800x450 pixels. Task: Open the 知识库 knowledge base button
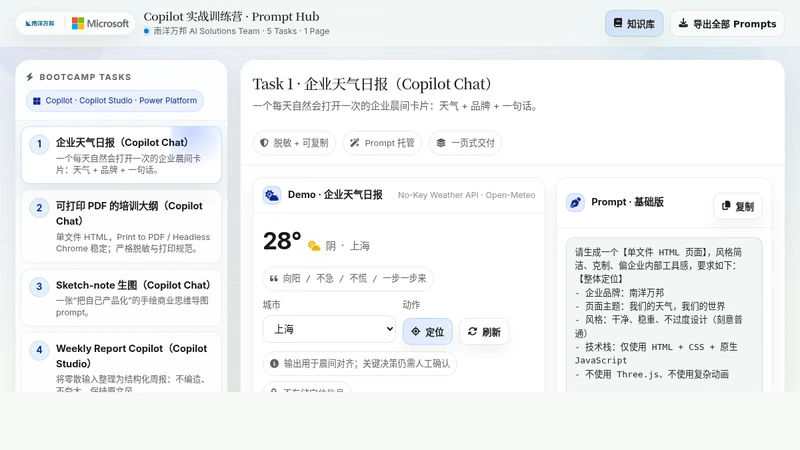coord(634,23)
